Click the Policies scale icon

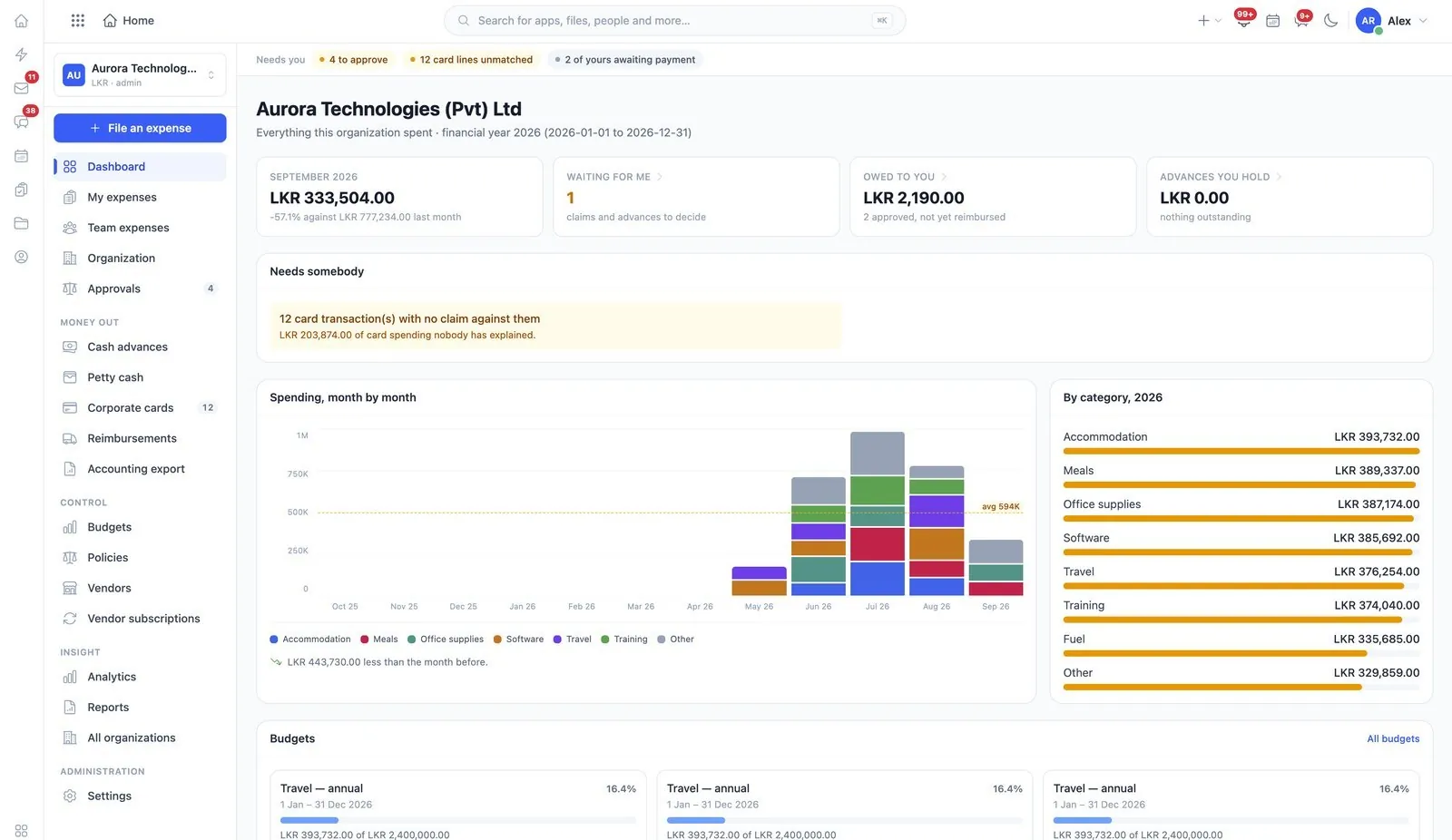70,558
